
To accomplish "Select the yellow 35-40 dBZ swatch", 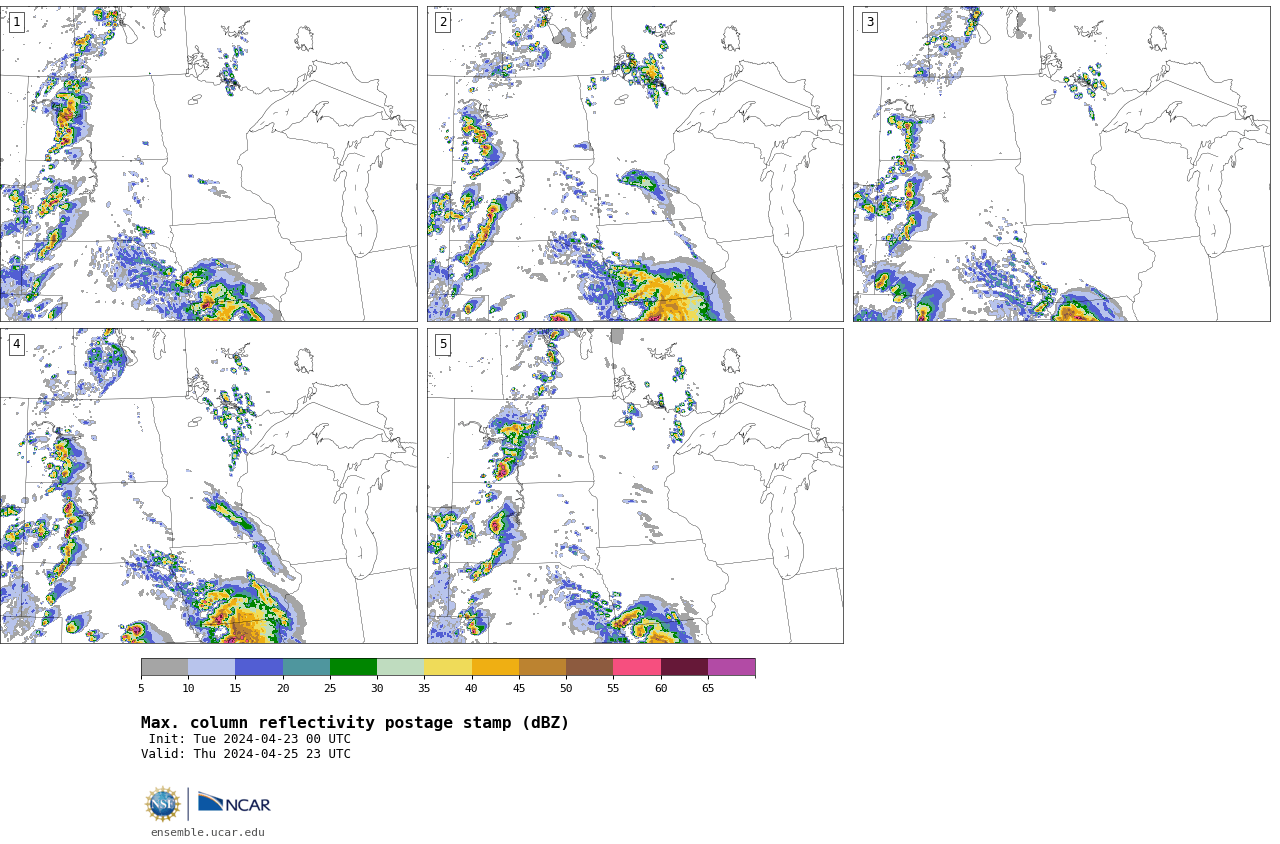I will coord(448,667).
